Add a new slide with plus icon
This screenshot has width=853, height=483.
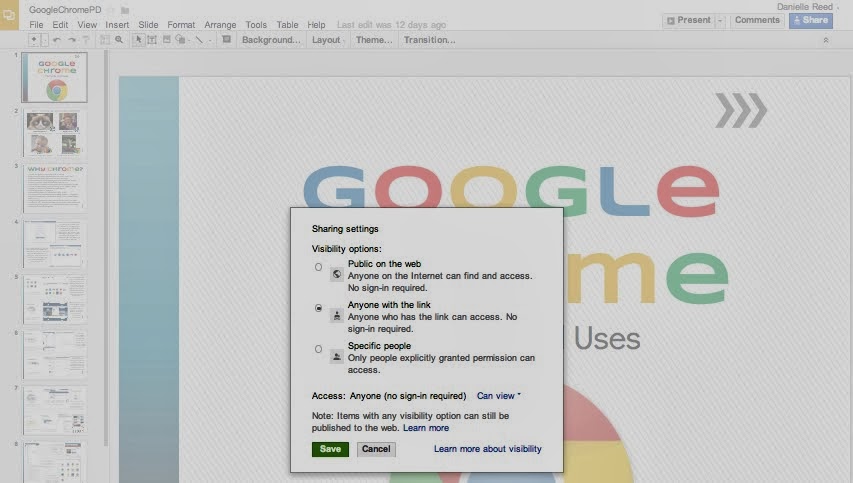pos(34,40)
